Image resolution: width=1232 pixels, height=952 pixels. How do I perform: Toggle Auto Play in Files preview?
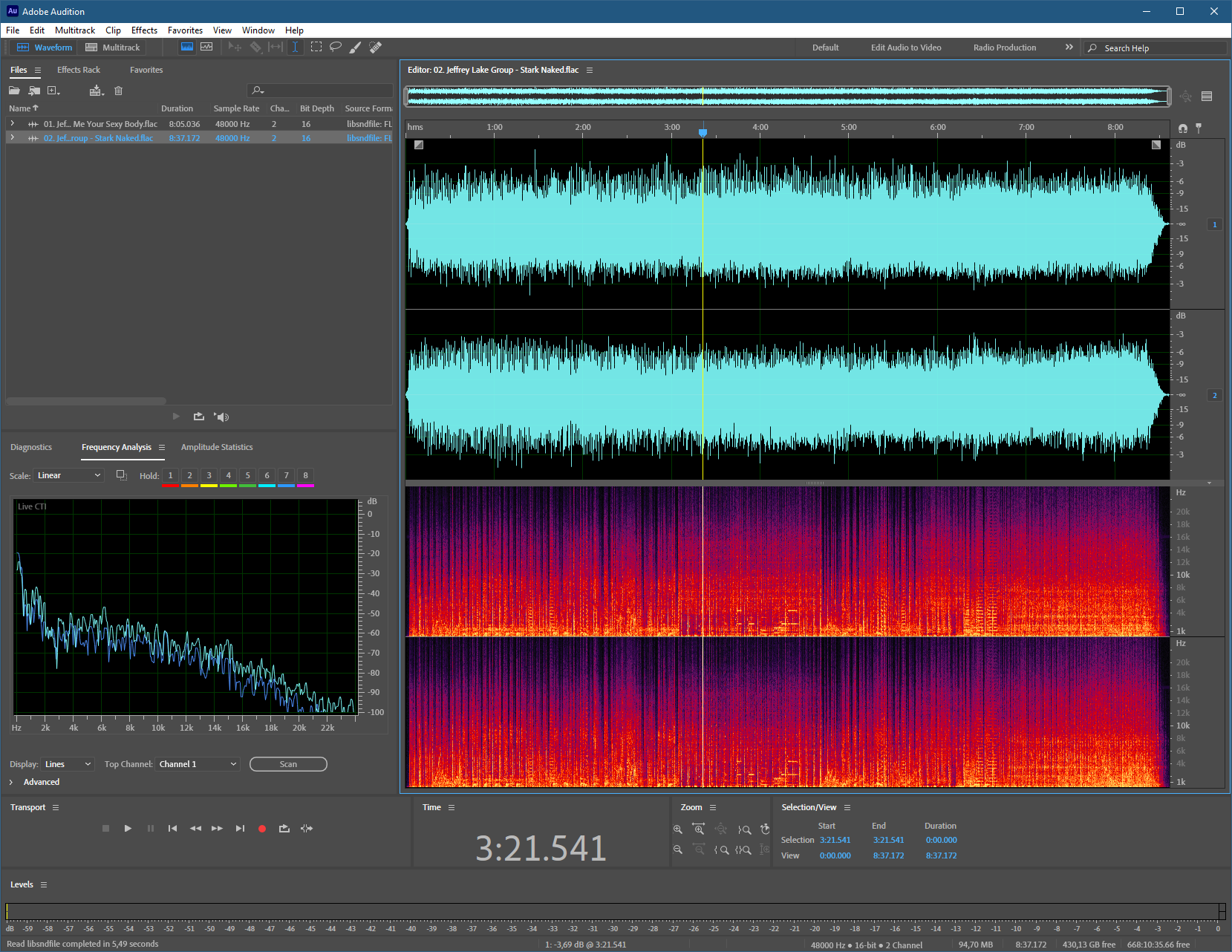pos(221,417)
